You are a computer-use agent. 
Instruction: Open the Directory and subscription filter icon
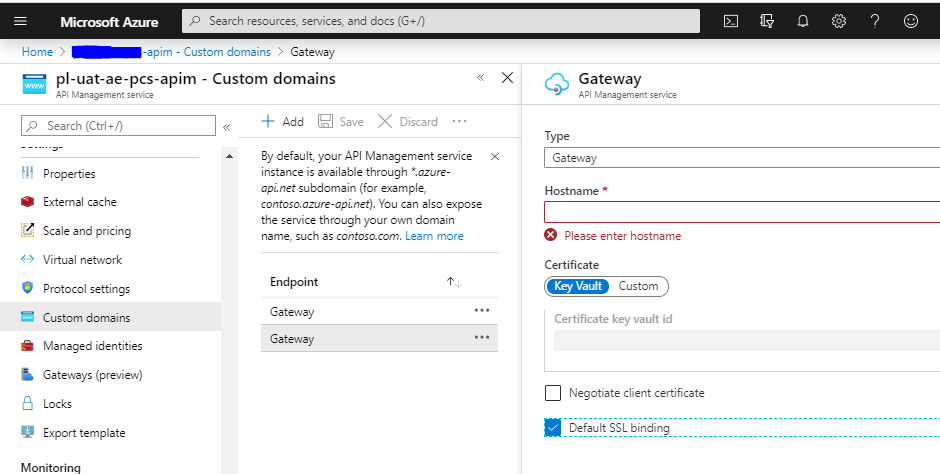pyautogui.click(x=767, y=21)
